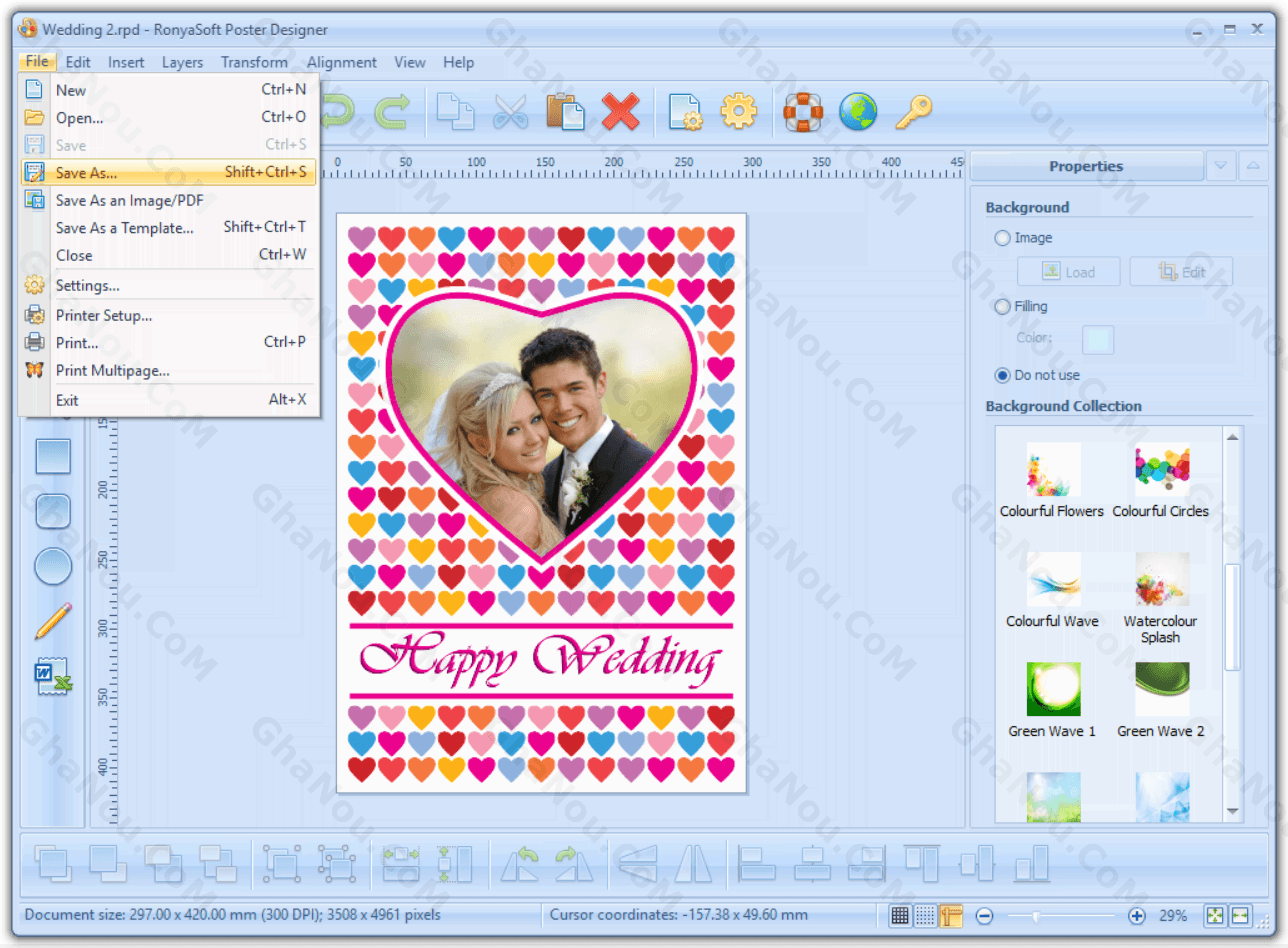Click the Load background image button
Viewport: 1288px width, 948px height.
point(1068,272)
